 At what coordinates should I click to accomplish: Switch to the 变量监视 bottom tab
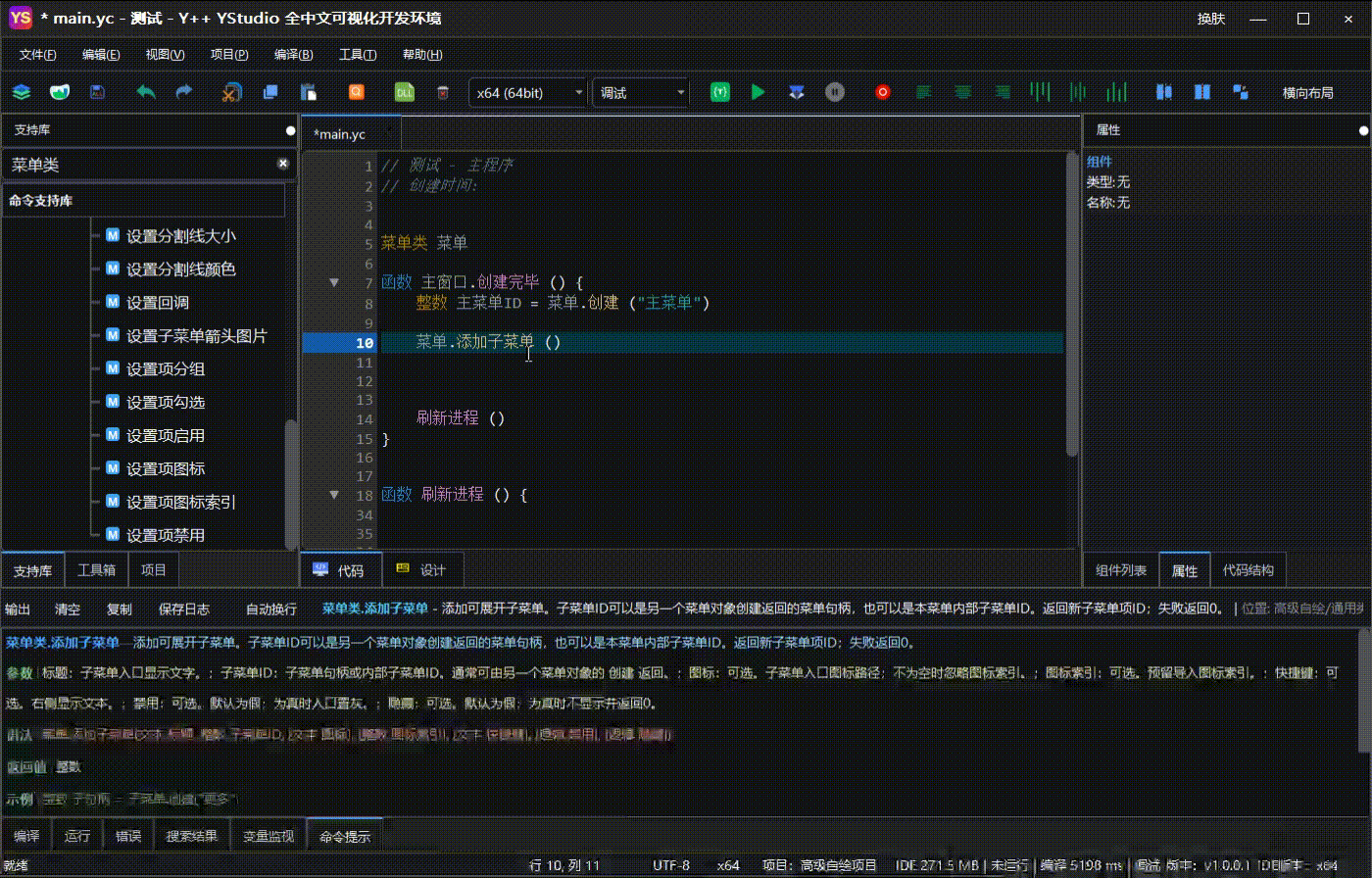pos(269,836)
